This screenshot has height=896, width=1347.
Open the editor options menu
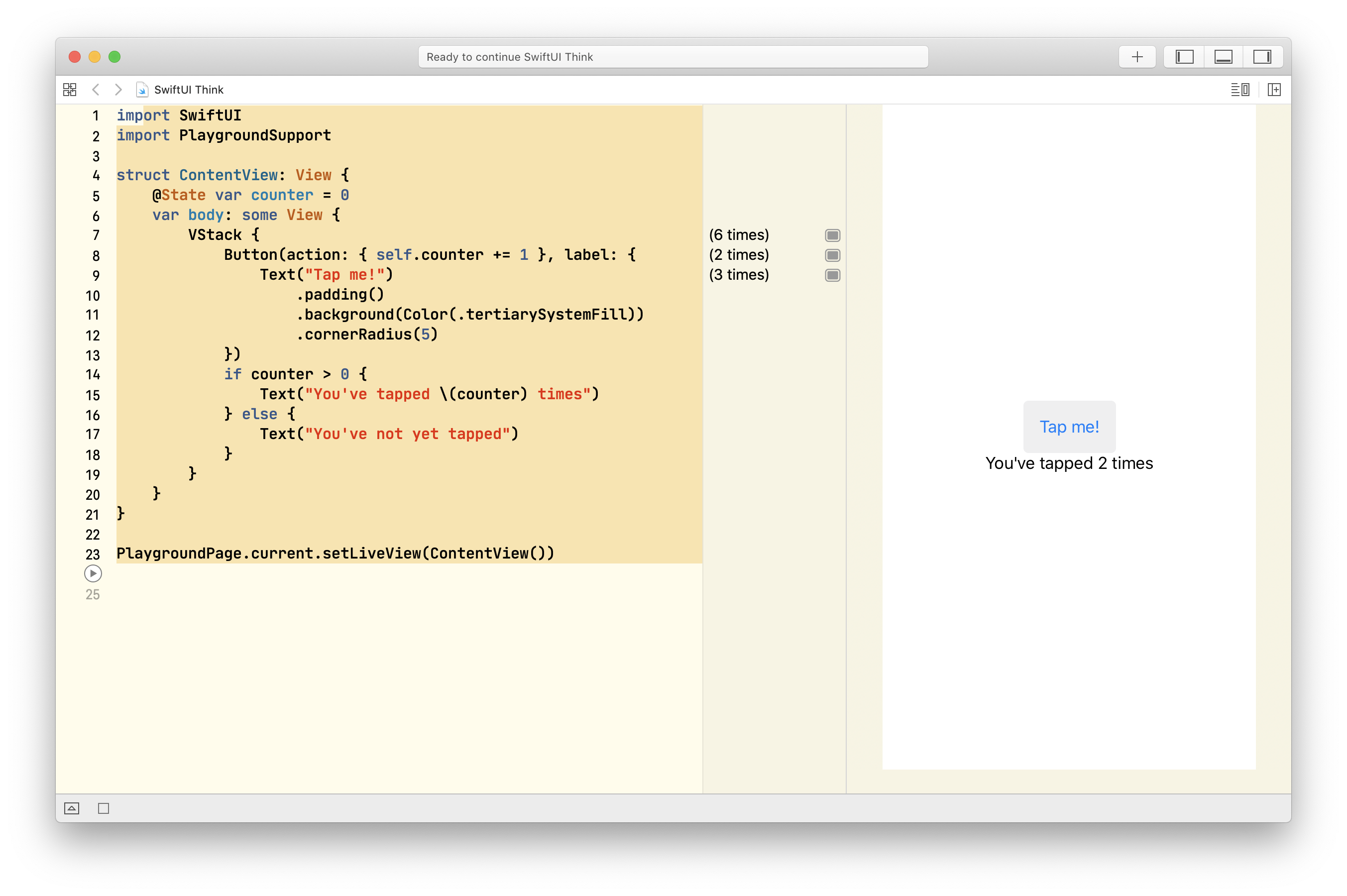(x=1239, y=90)
